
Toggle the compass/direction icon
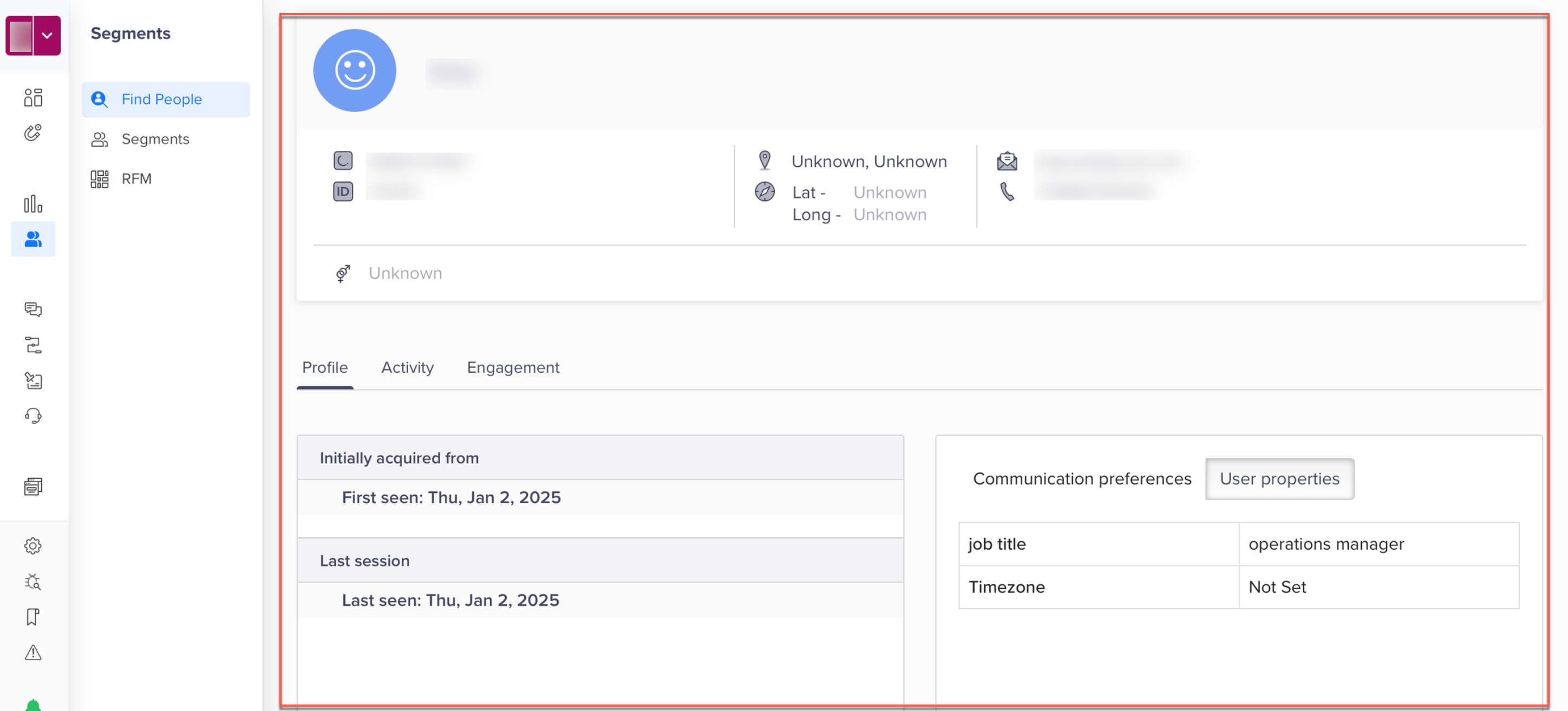tap(764, 191)
